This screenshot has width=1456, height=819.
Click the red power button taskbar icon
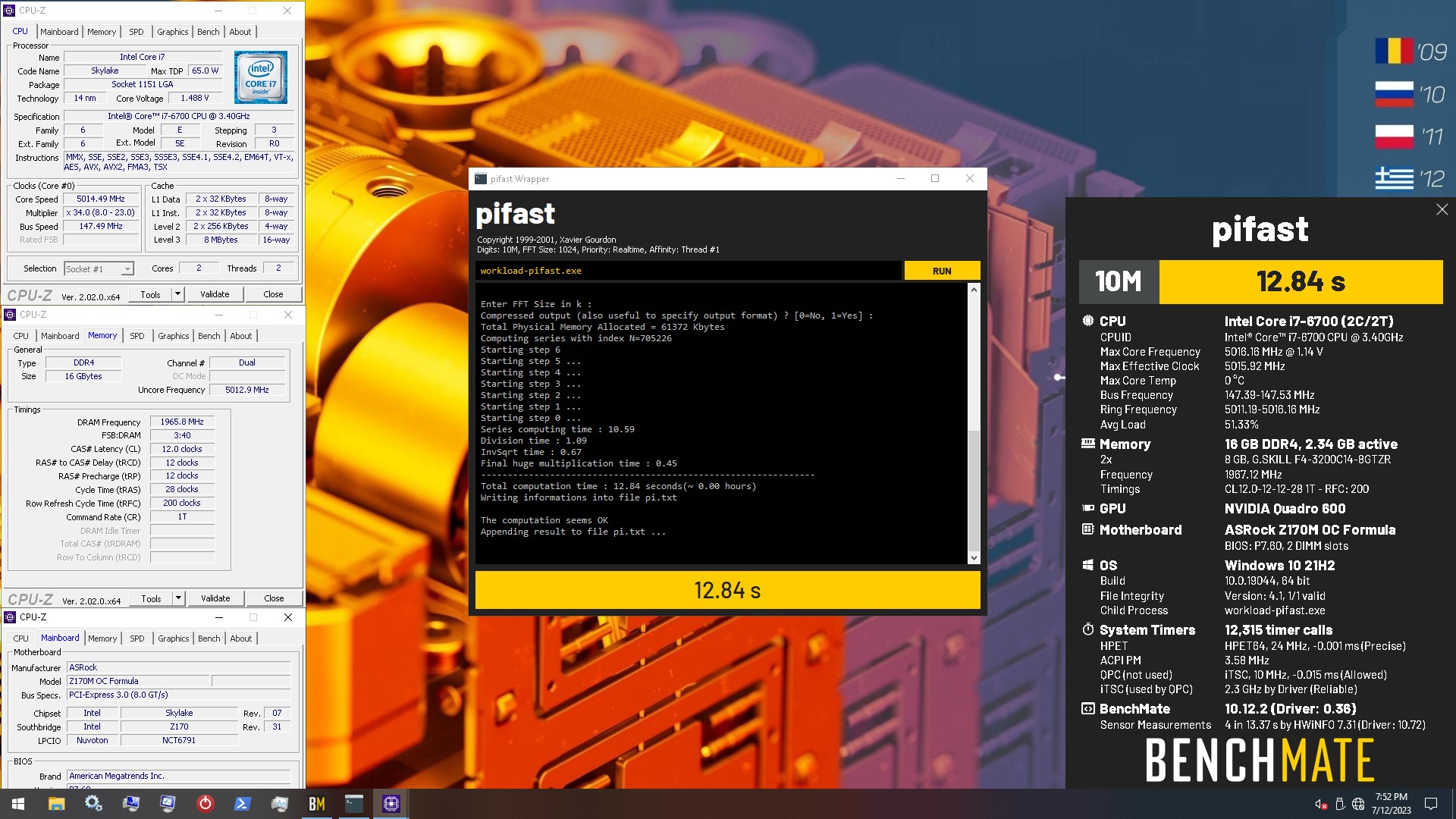tap(205, 804)
